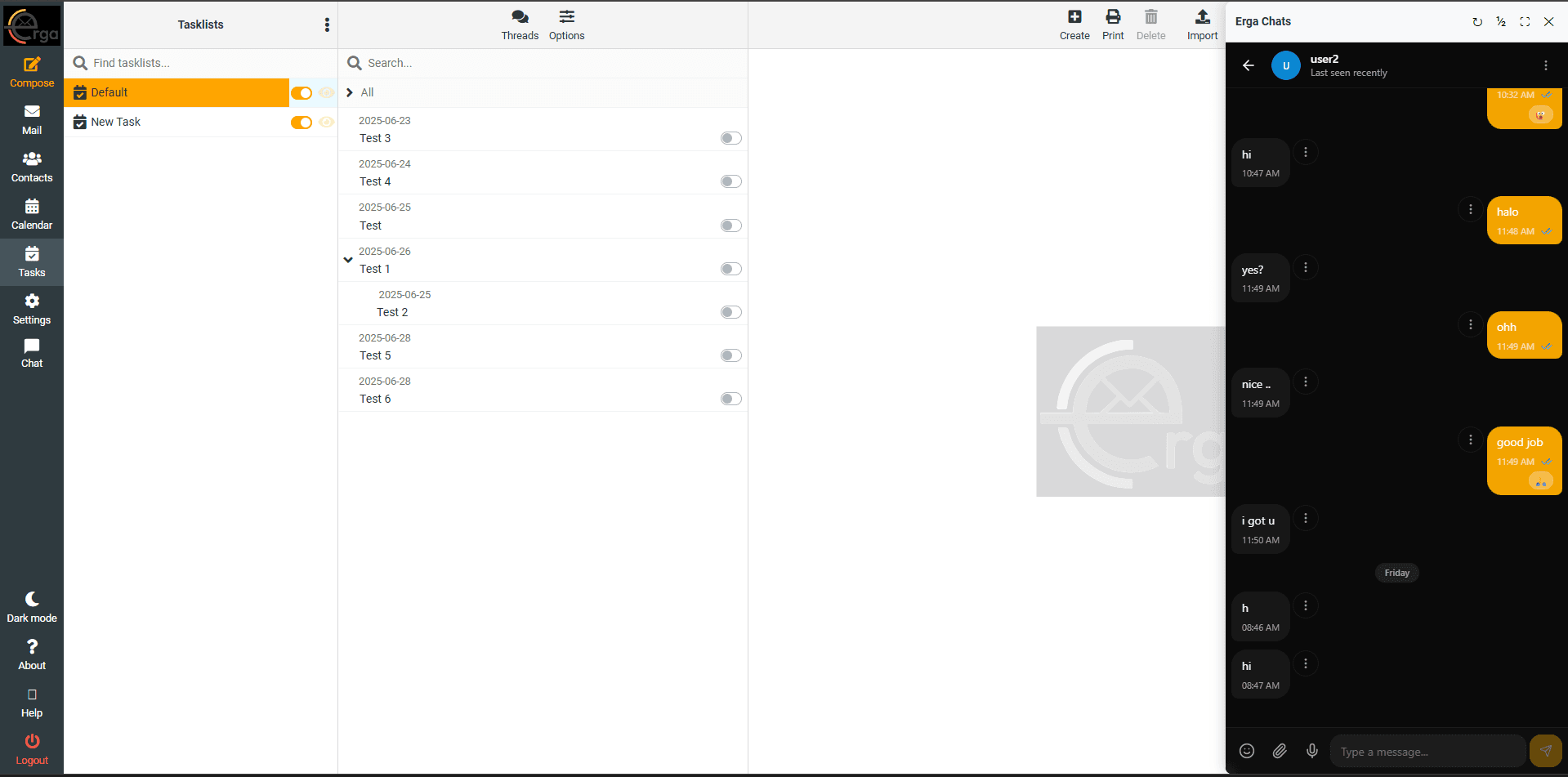This screenshot has height=777, width=1568.
Task: Open the Tasklists three-dot menu
Action: pyautogui.click(x=327, y=25)
